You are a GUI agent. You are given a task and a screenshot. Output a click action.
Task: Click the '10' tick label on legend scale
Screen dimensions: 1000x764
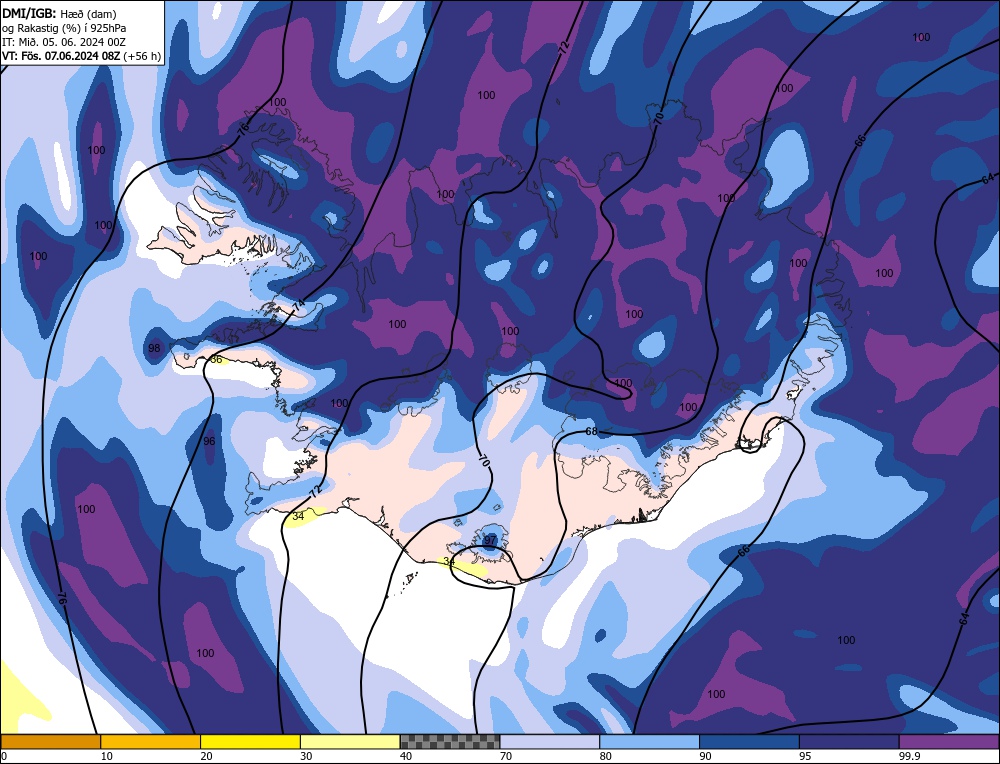(x=106, y=756)
